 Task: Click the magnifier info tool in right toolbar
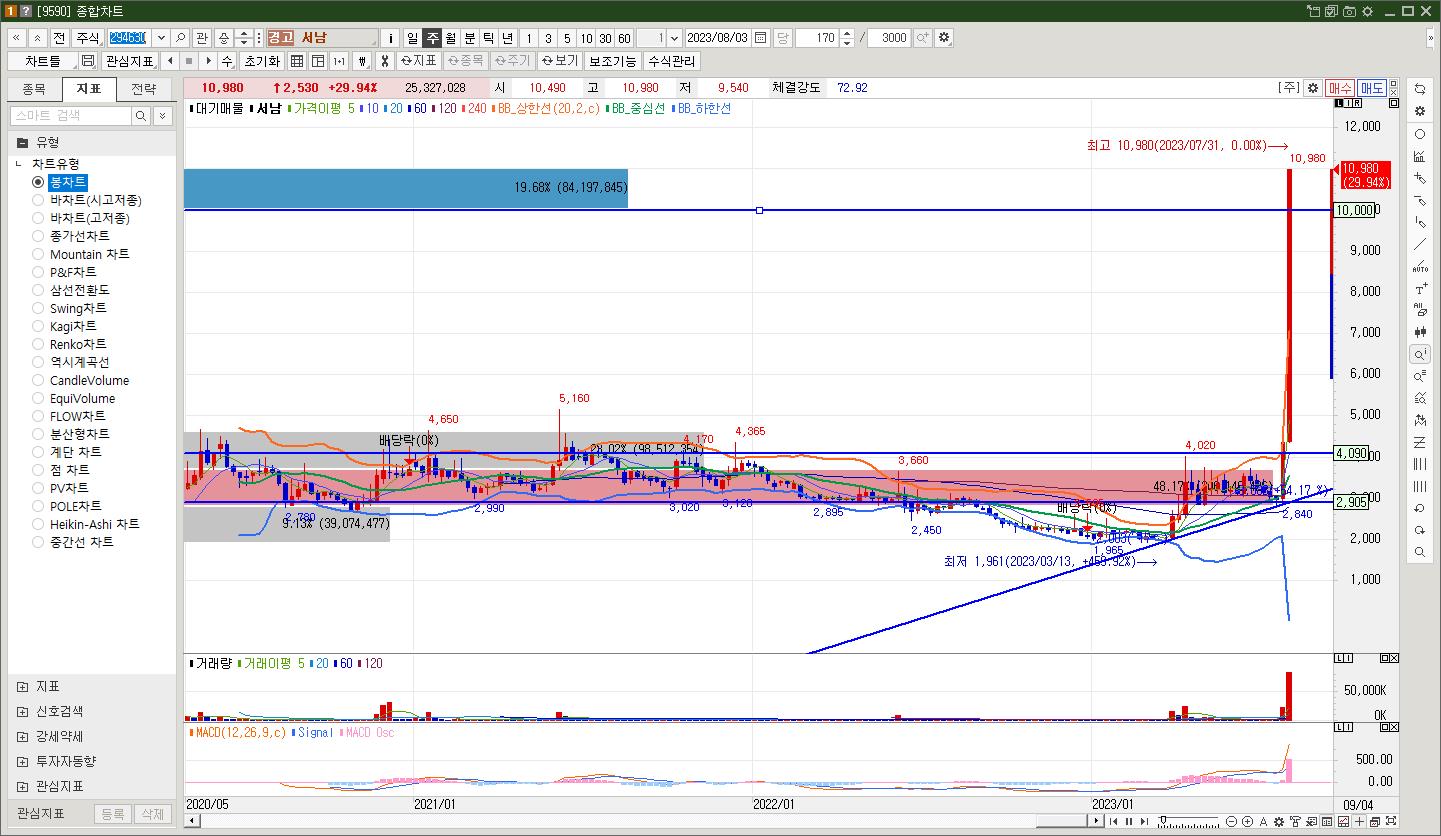[1420, 354]
